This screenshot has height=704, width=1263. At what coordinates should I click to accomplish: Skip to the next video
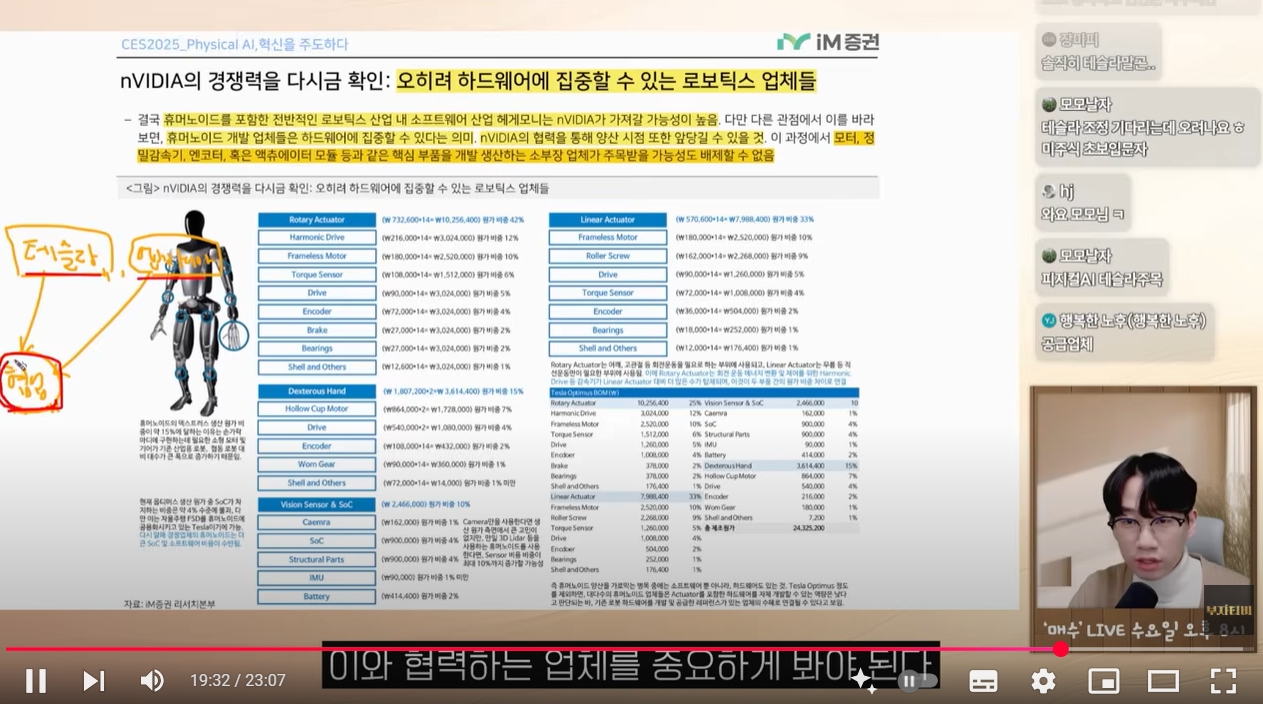click(94, 681)
